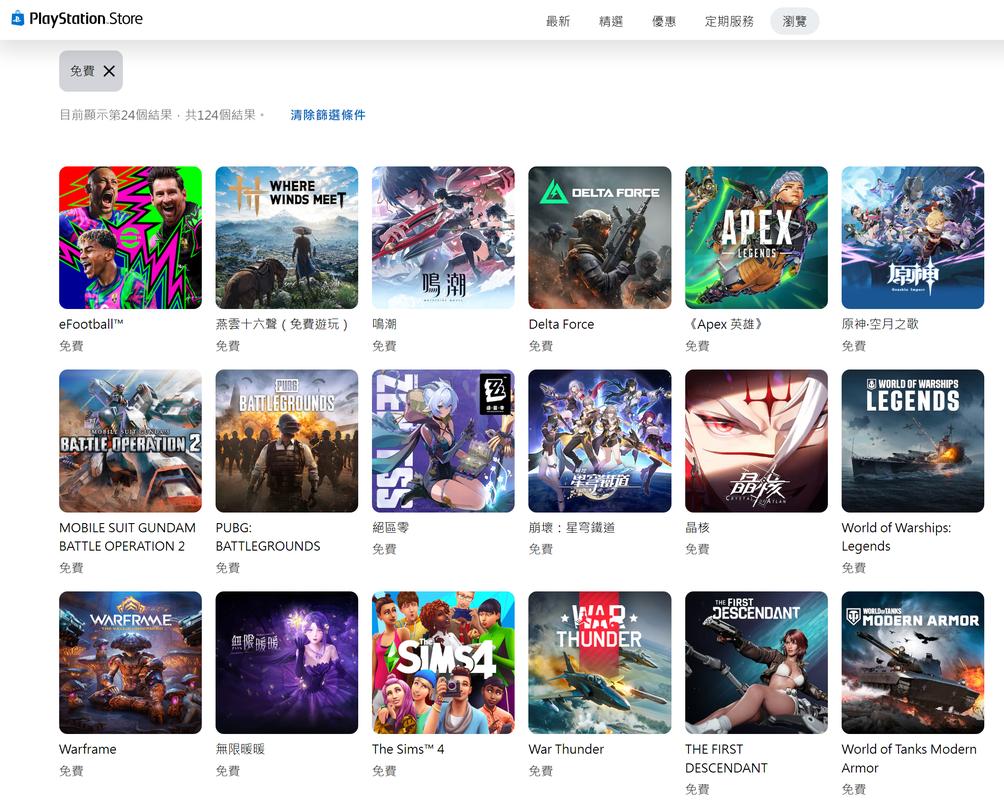Open the Warframe cover art
This screenshot has height=800, width=1004.
point(130,662)
